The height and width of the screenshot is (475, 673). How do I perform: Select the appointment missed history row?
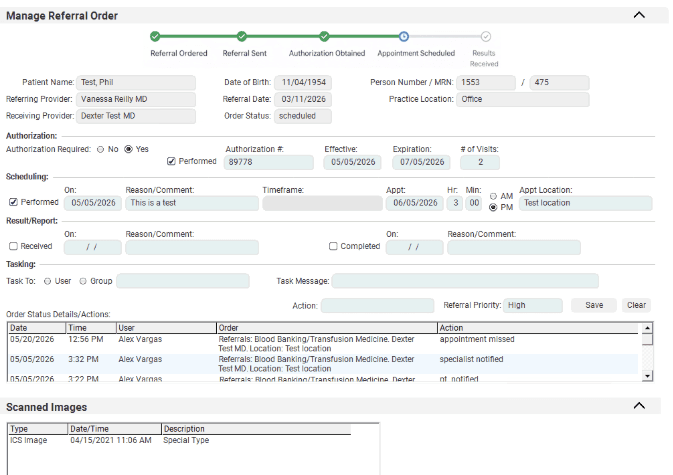pyautogui.click(x=323, y=344)
